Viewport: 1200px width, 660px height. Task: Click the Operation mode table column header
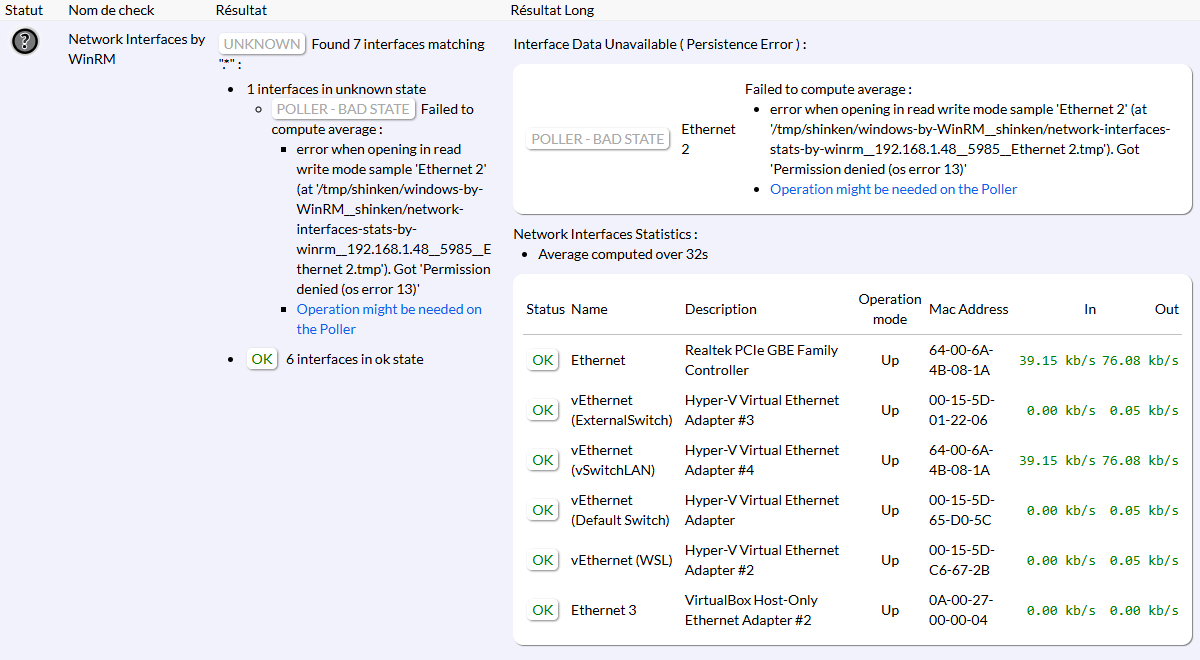[889, 309]
